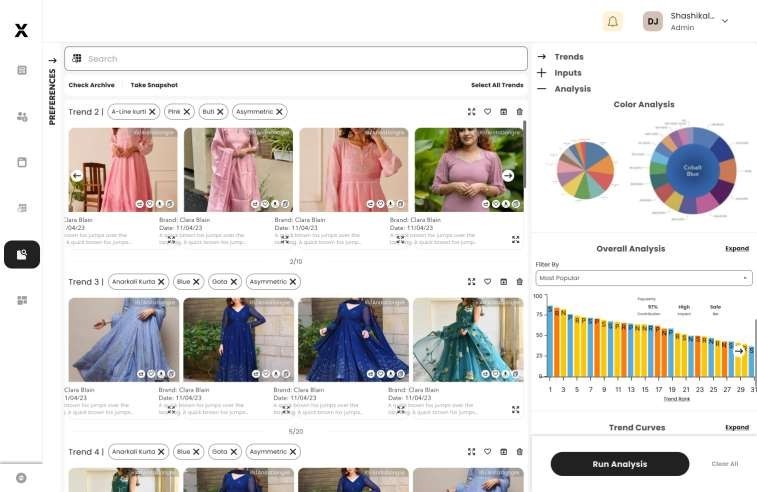Open the Most Popular filter dropdown
Viewport: 757px width, 492px height.
pos(644,278)
